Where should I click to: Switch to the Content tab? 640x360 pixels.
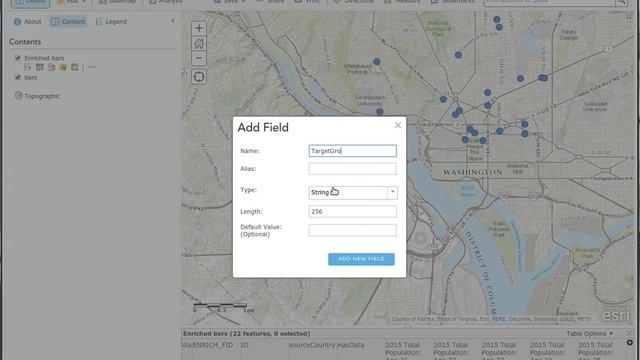pyautogui.click(x=68, y=22)
